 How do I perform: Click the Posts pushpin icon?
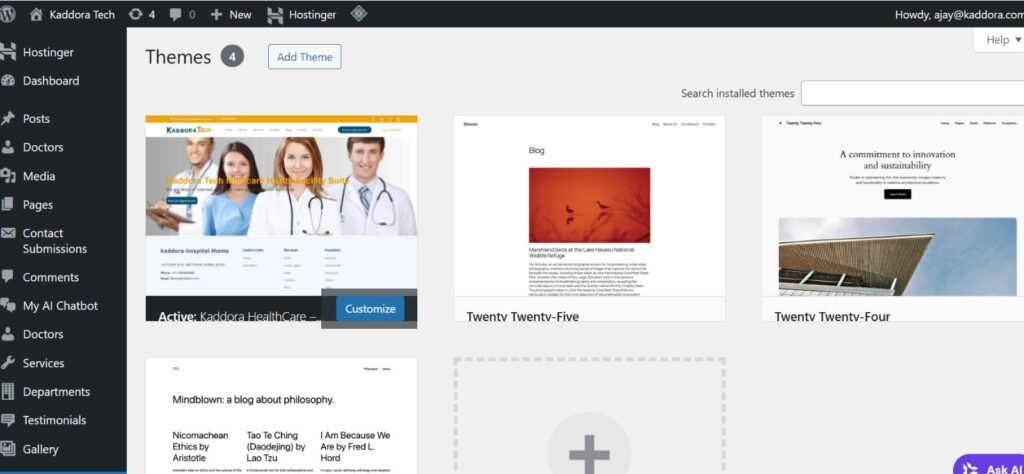coord(9,119)
